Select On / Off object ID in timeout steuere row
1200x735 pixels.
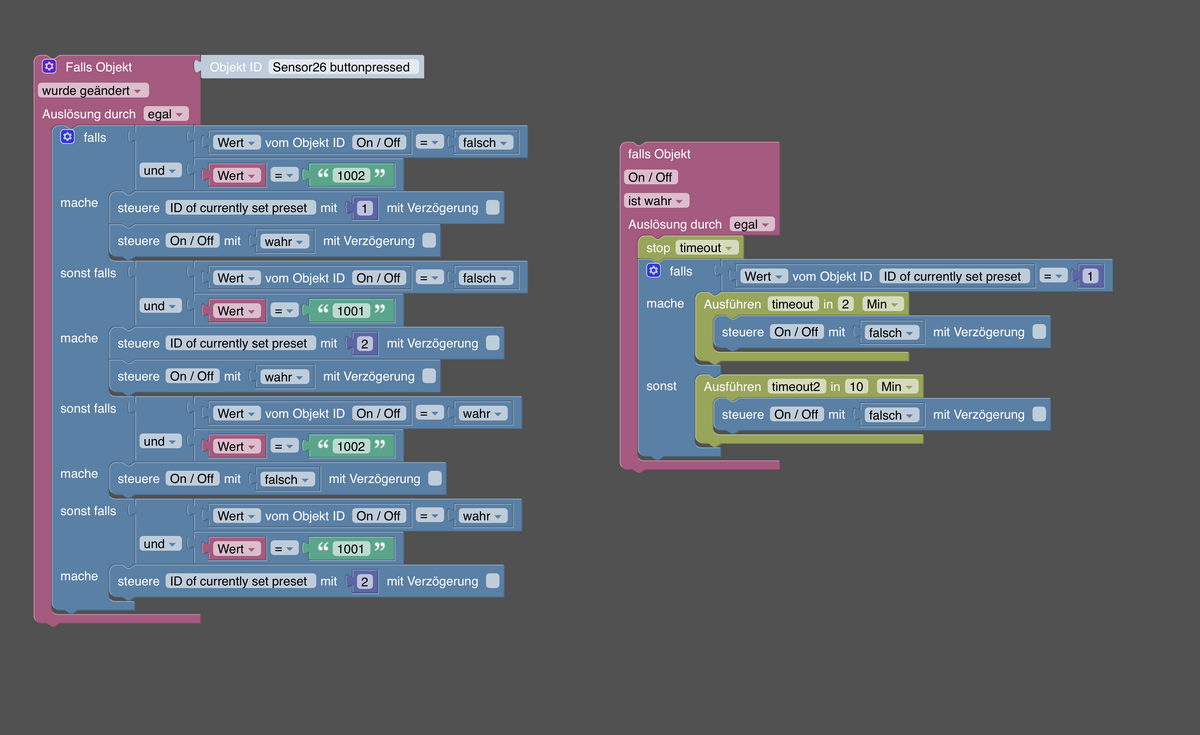tap(796, 332)
